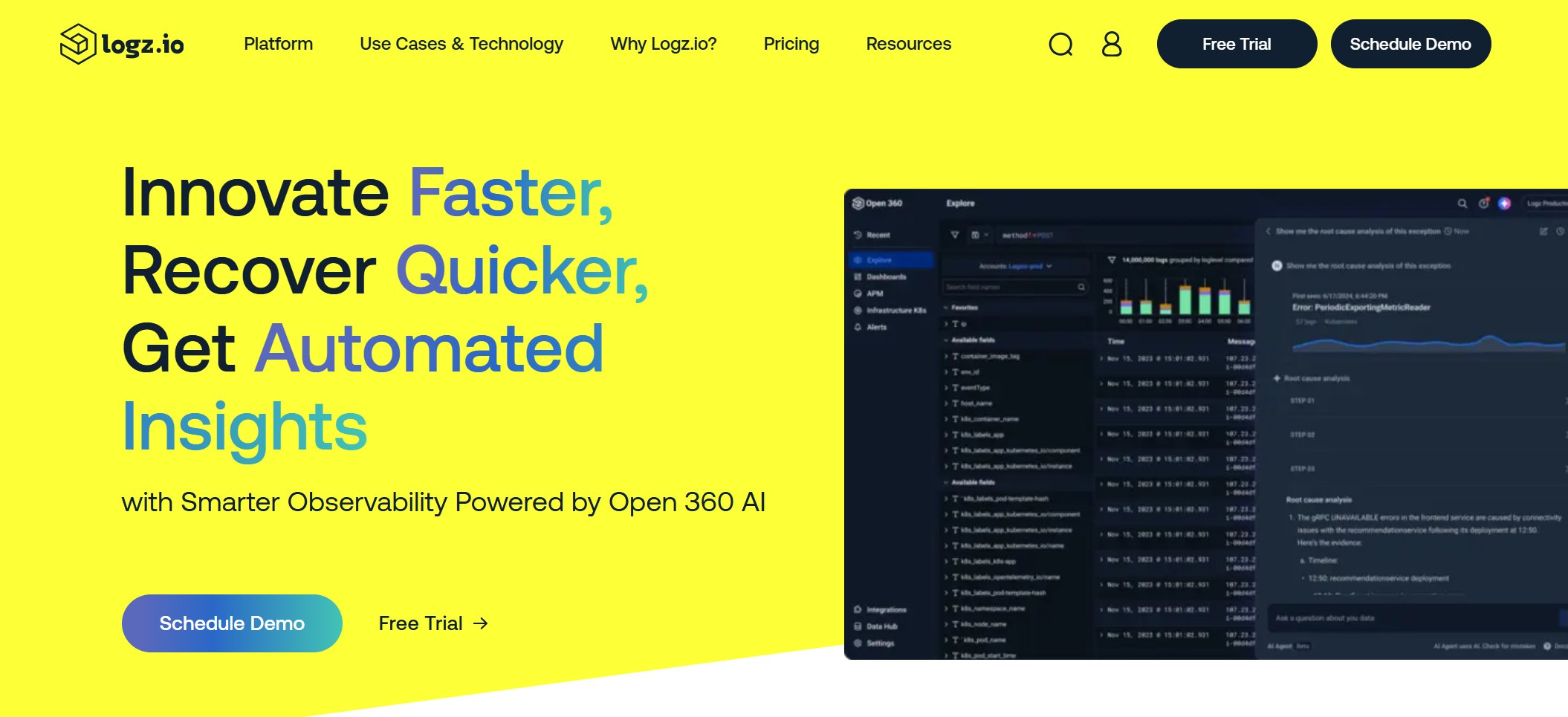Viewport: 1568px width, 717px height.
Task: Click Explore in dashboard sidebar
Action: [x=878, y=260]
